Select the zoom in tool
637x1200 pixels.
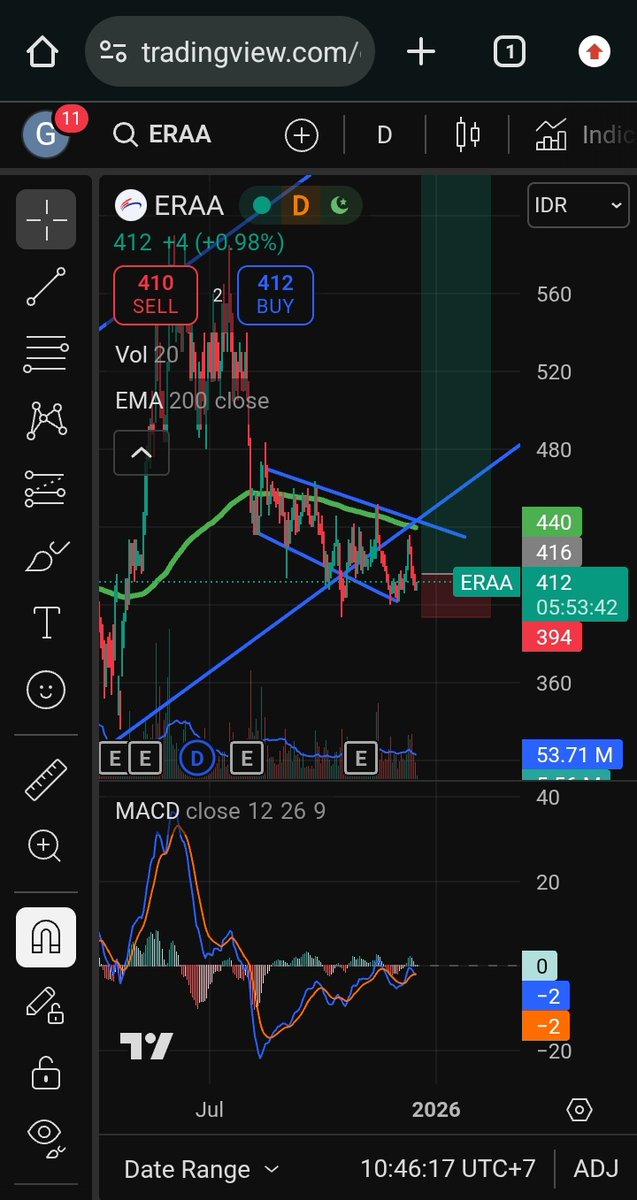coord(46,847)
